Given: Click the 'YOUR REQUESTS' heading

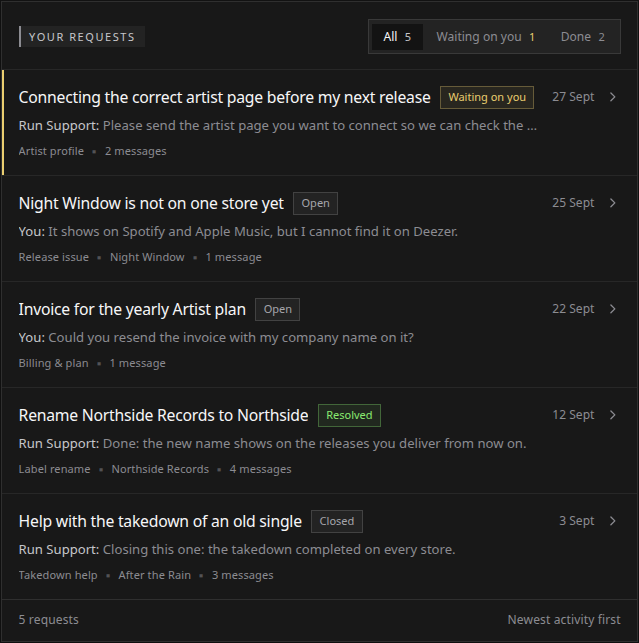Looking at the screenshot, I should (82, 37).
